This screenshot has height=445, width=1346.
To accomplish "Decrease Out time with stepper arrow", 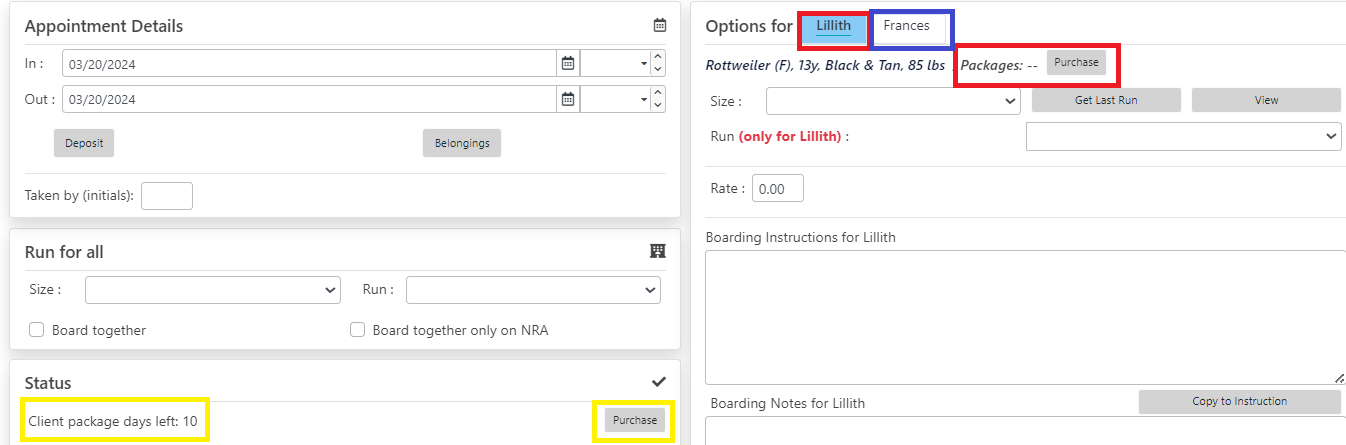I will click(x=657, y=105).
